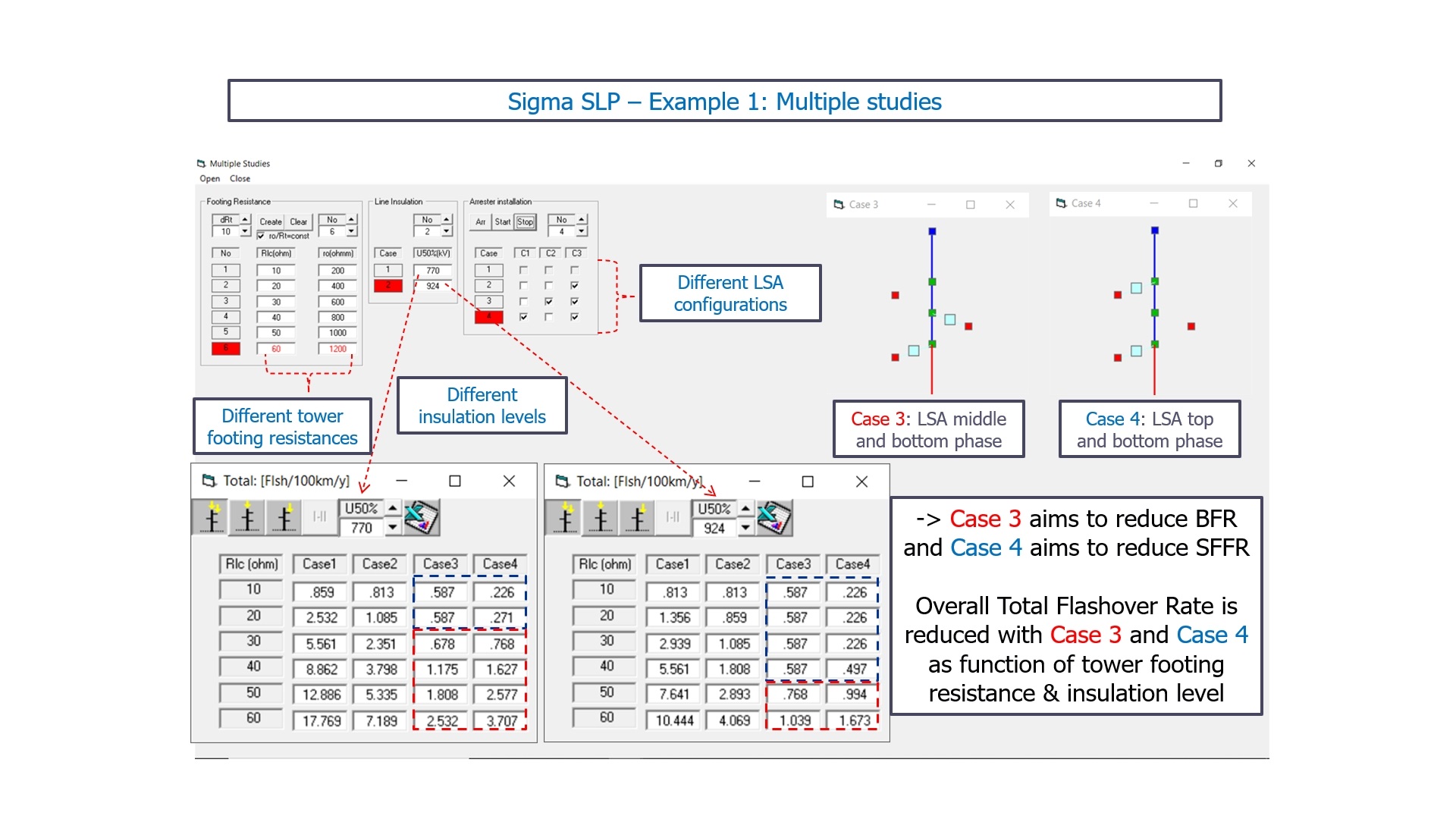Viewport: 1456px width, 819px height.
Task: Click the 770 U50% kV input field
Action: click(x=433, y=270)
